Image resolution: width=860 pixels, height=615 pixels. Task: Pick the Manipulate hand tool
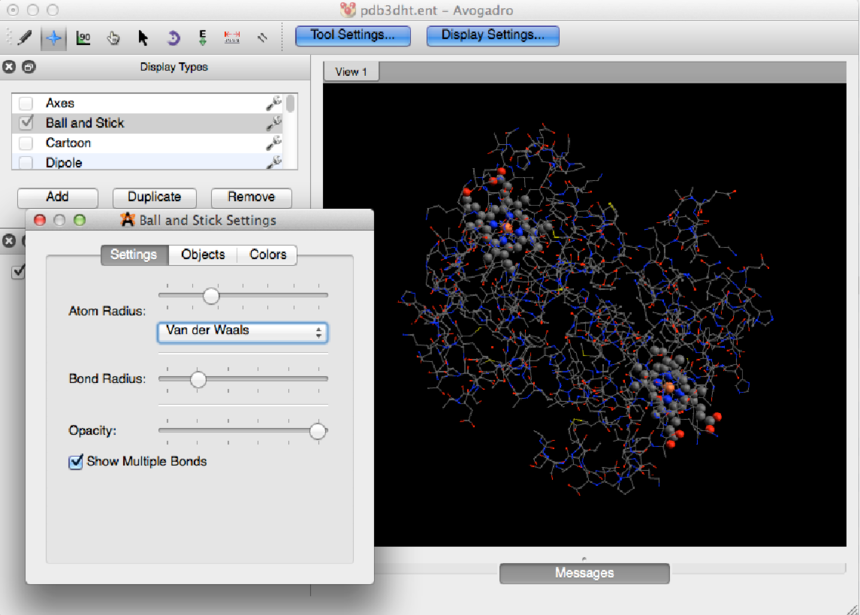[113, 38]
